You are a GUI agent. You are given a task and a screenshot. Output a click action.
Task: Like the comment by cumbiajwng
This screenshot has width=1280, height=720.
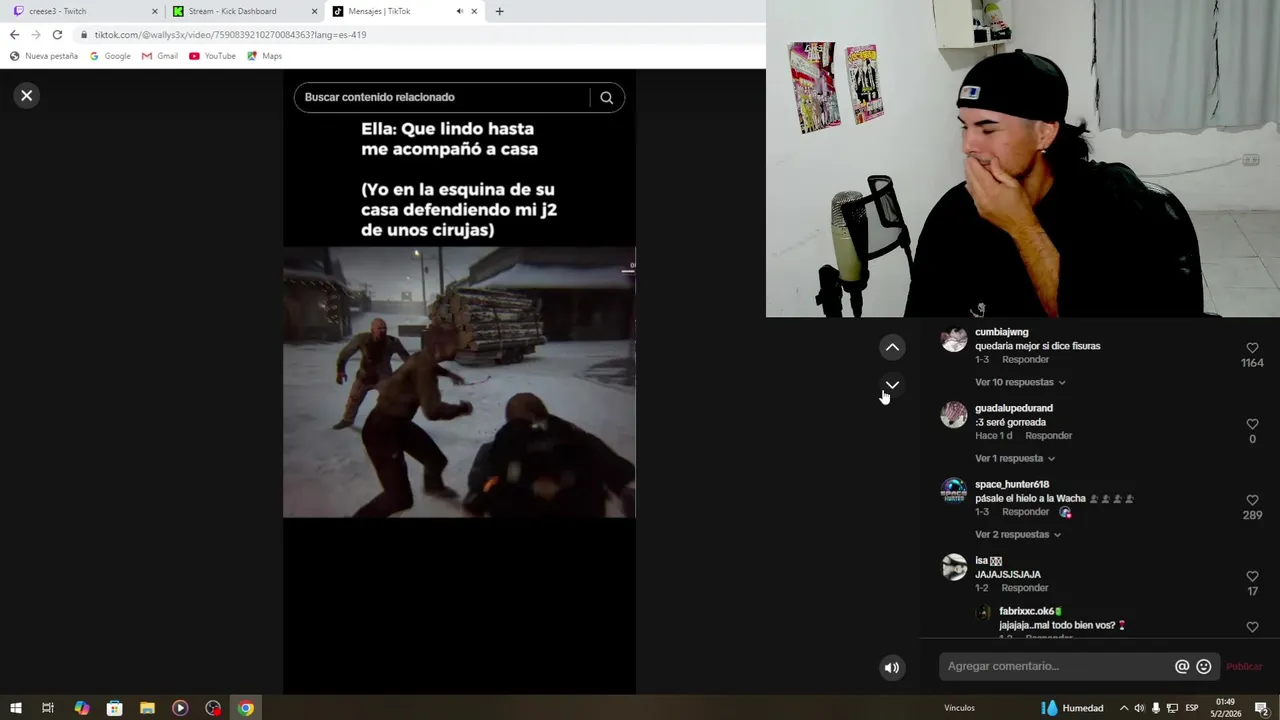(1252, 348)
